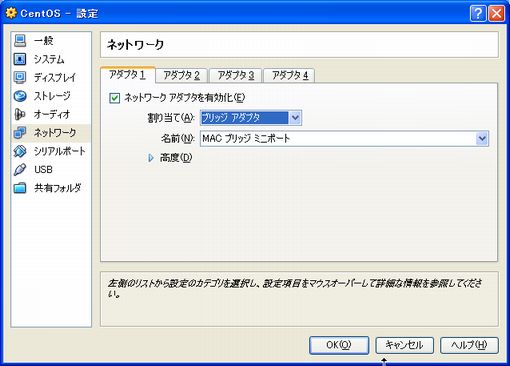The height and width of the screenshot is (366, 510).
Task: Click the MAC ブリッジ ミニポート combo box
Action: coord(344,138)
